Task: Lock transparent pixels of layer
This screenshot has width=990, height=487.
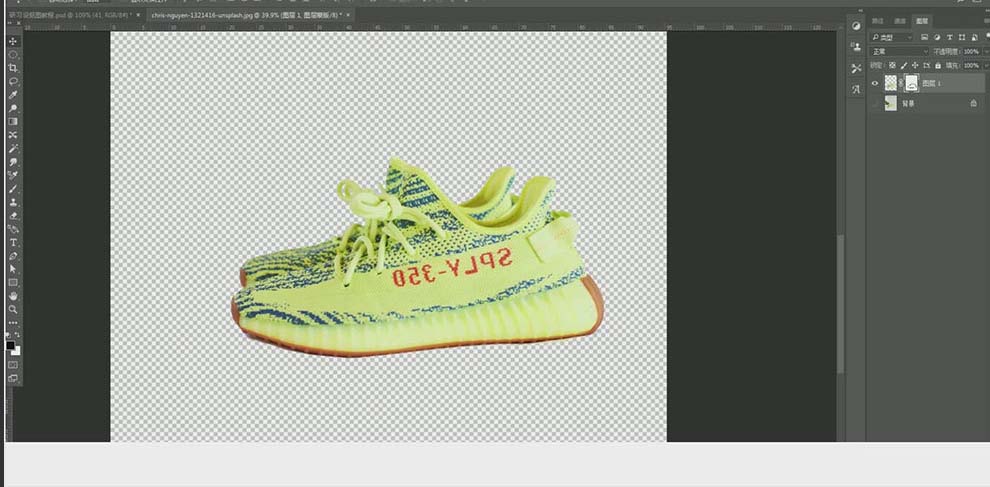Action: pos(893,66)
